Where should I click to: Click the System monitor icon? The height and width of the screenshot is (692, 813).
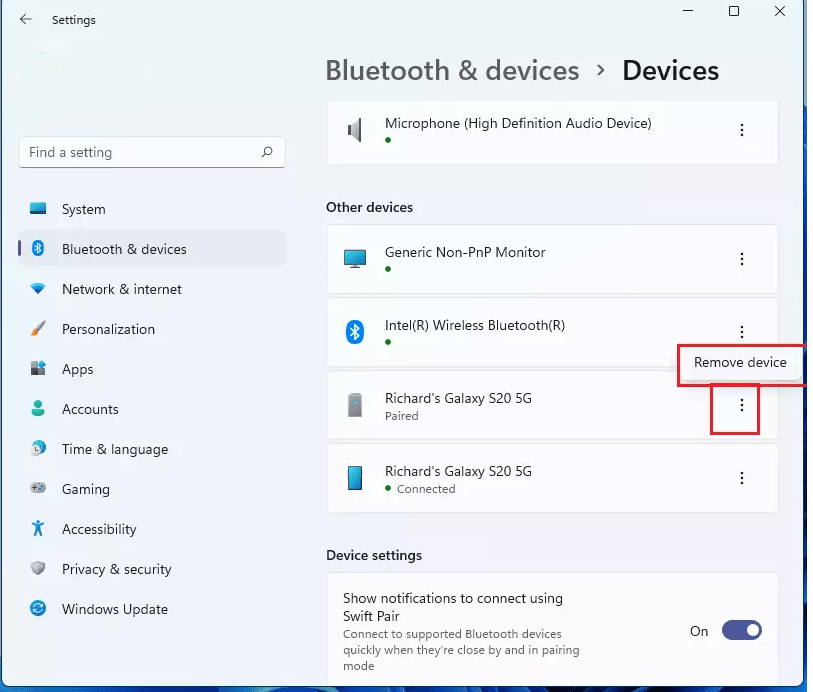(38, 208)
